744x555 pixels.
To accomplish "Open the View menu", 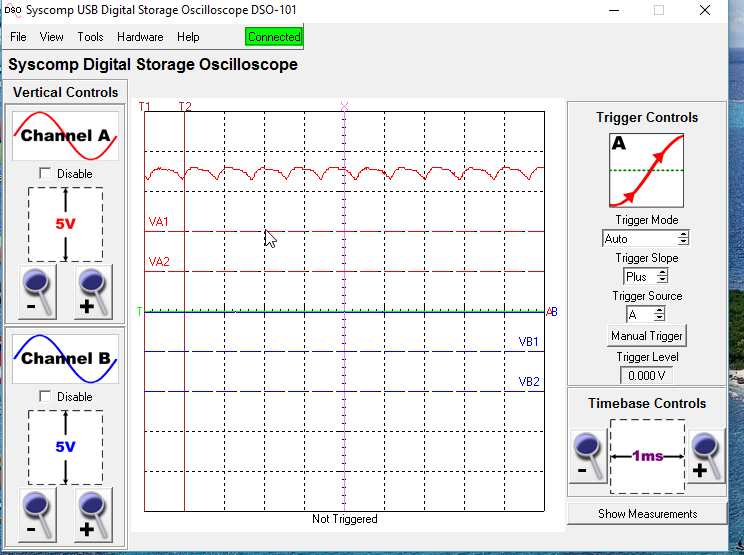I will (x=51, y=37).
